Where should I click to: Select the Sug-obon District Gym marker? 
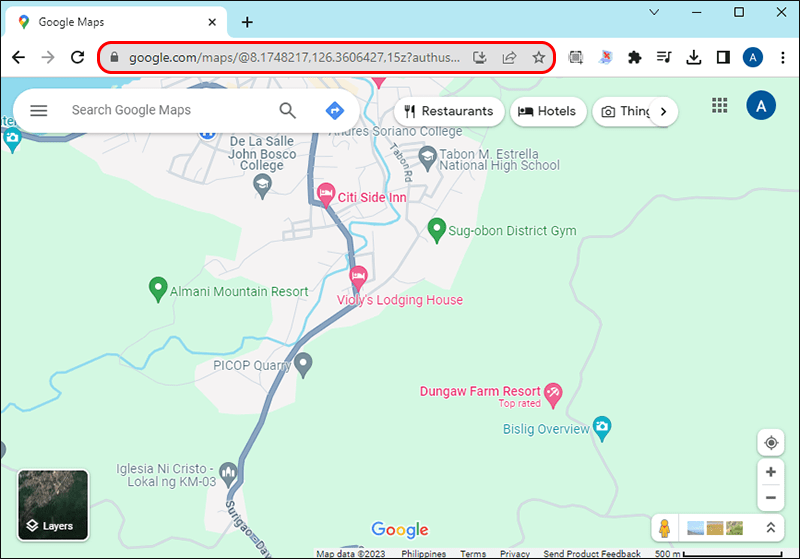pos(437,231)
